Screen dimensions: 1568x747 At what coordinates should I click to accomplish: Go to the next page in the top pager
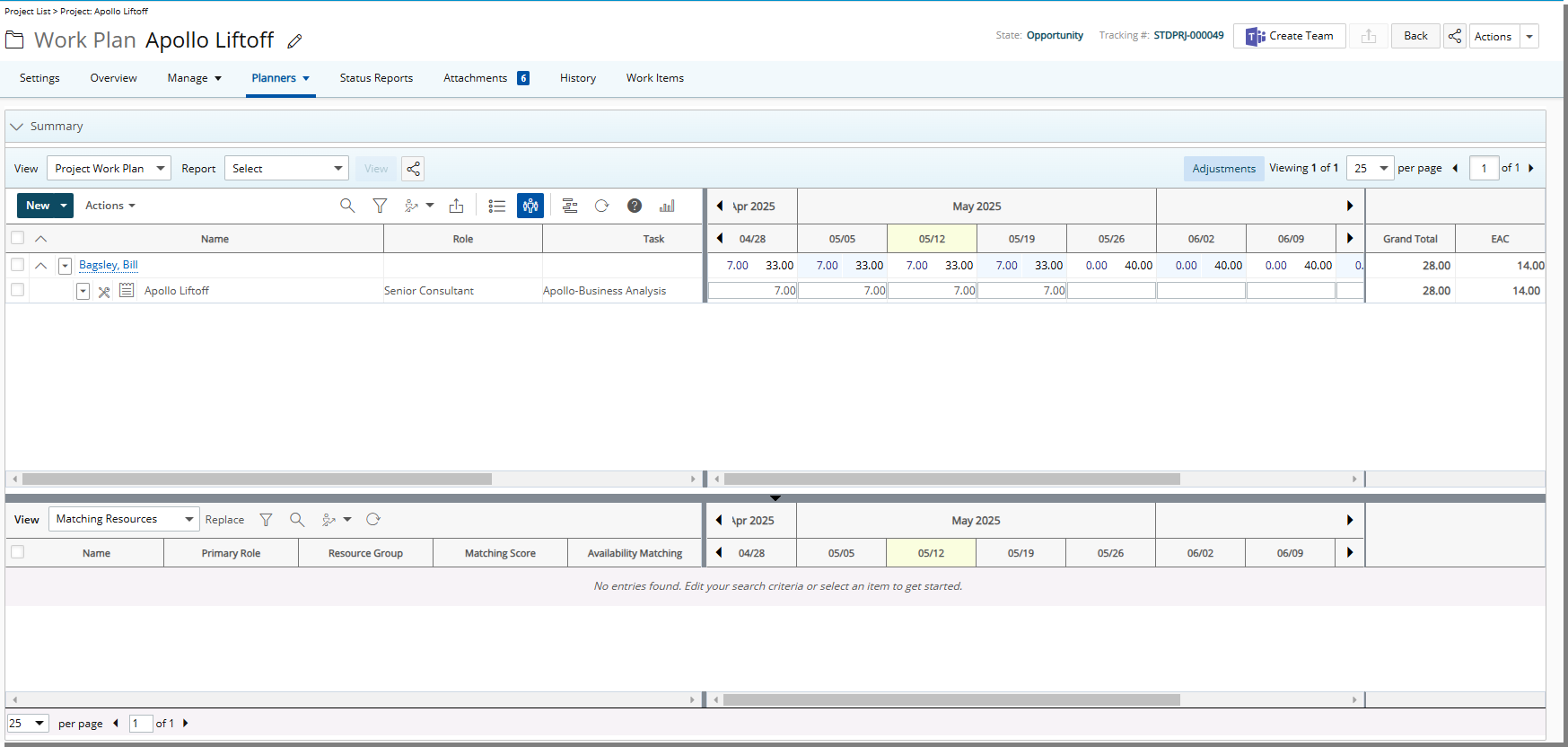[1531, 168]
